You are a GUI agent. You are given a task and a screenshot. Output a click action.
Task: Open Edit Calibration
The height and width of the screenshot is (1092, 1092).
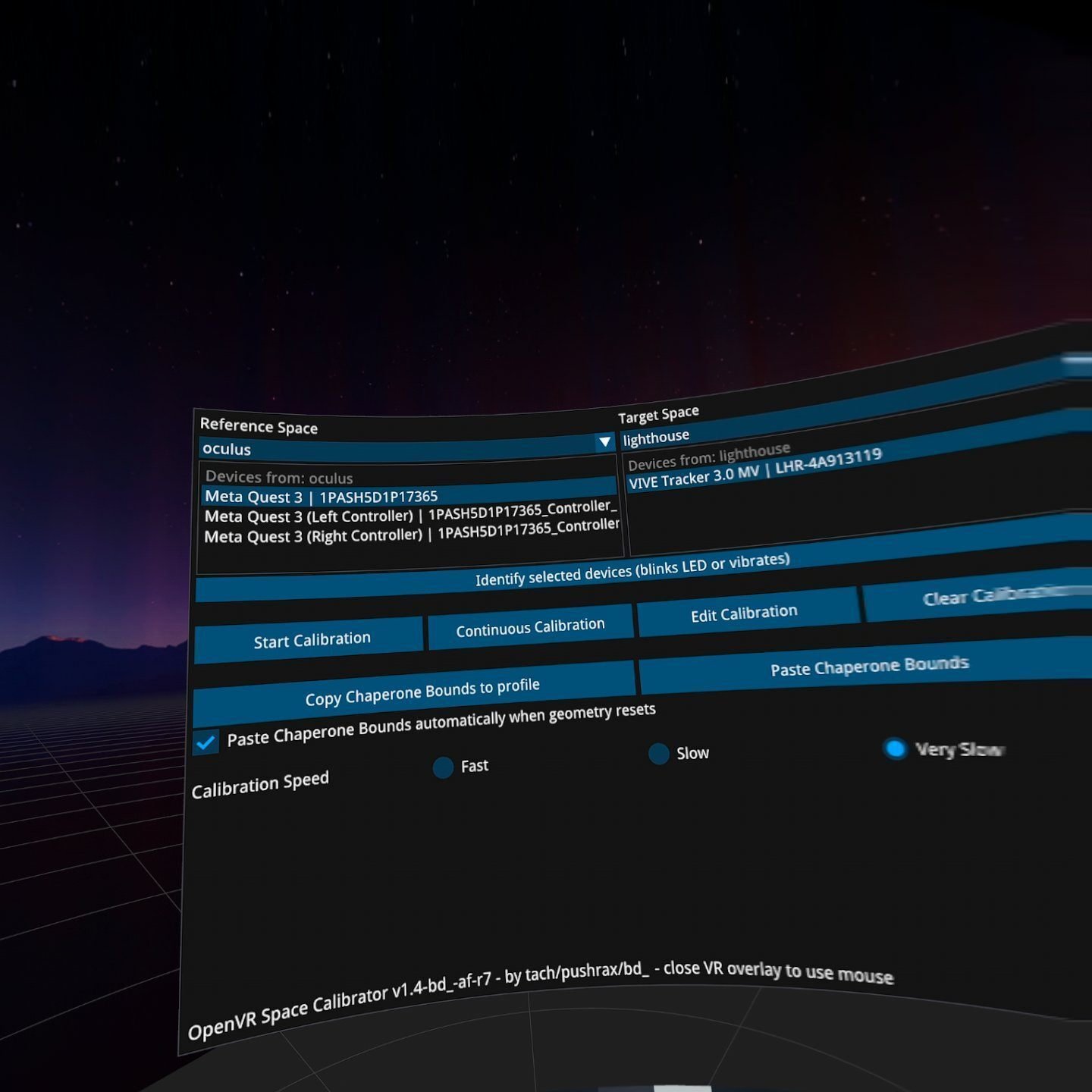click(743, 613)
